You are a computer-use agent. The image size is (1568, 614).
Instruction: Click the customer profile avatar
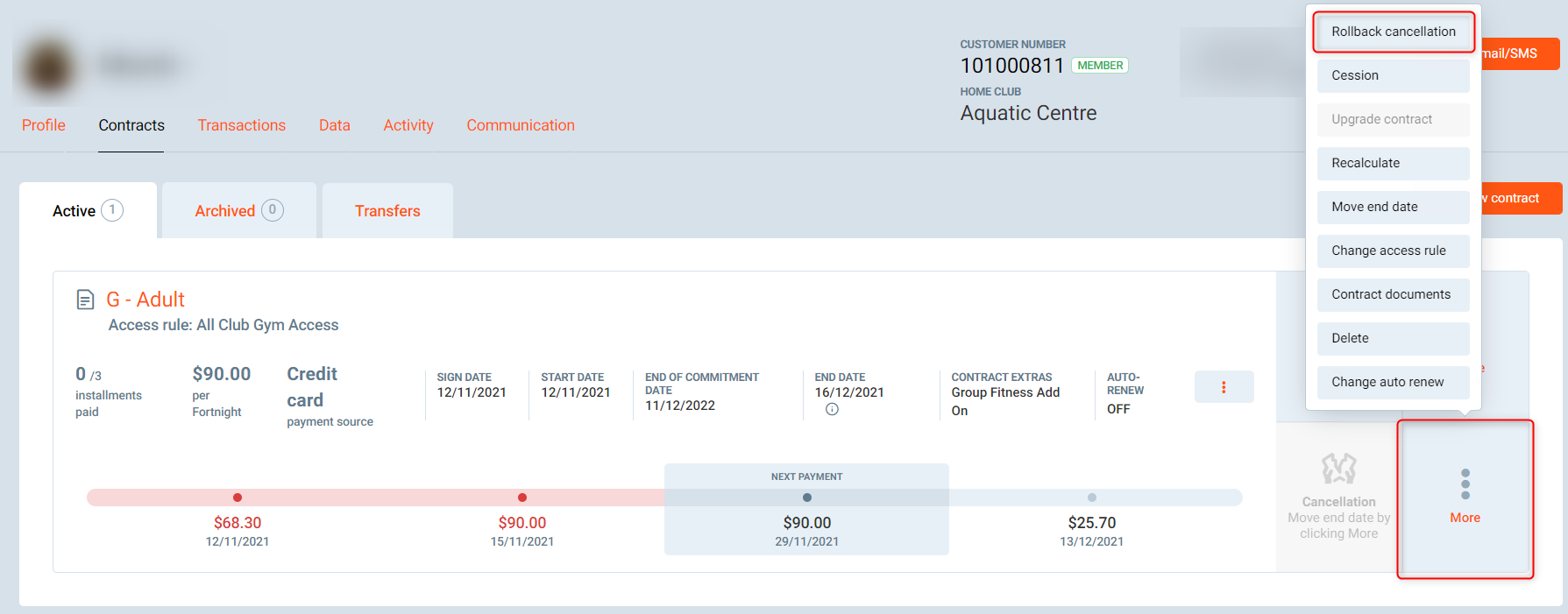(48, 66)
